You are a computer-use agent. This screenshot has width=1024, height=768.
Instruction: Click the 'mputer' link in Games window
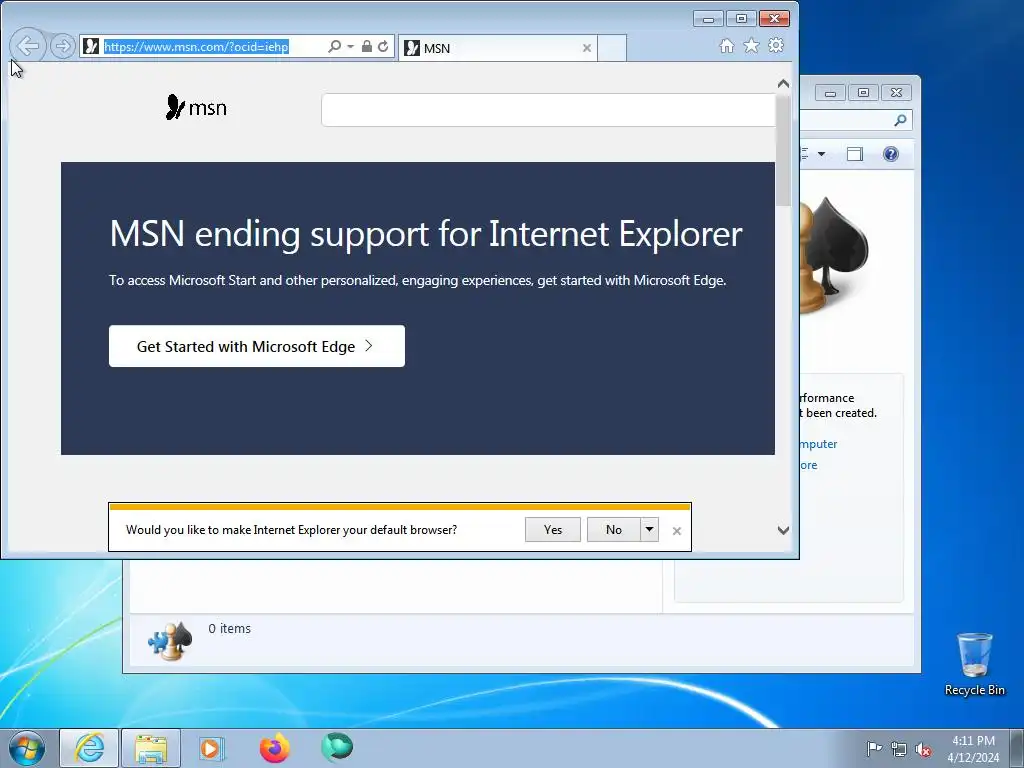click(x=818, y=444)
